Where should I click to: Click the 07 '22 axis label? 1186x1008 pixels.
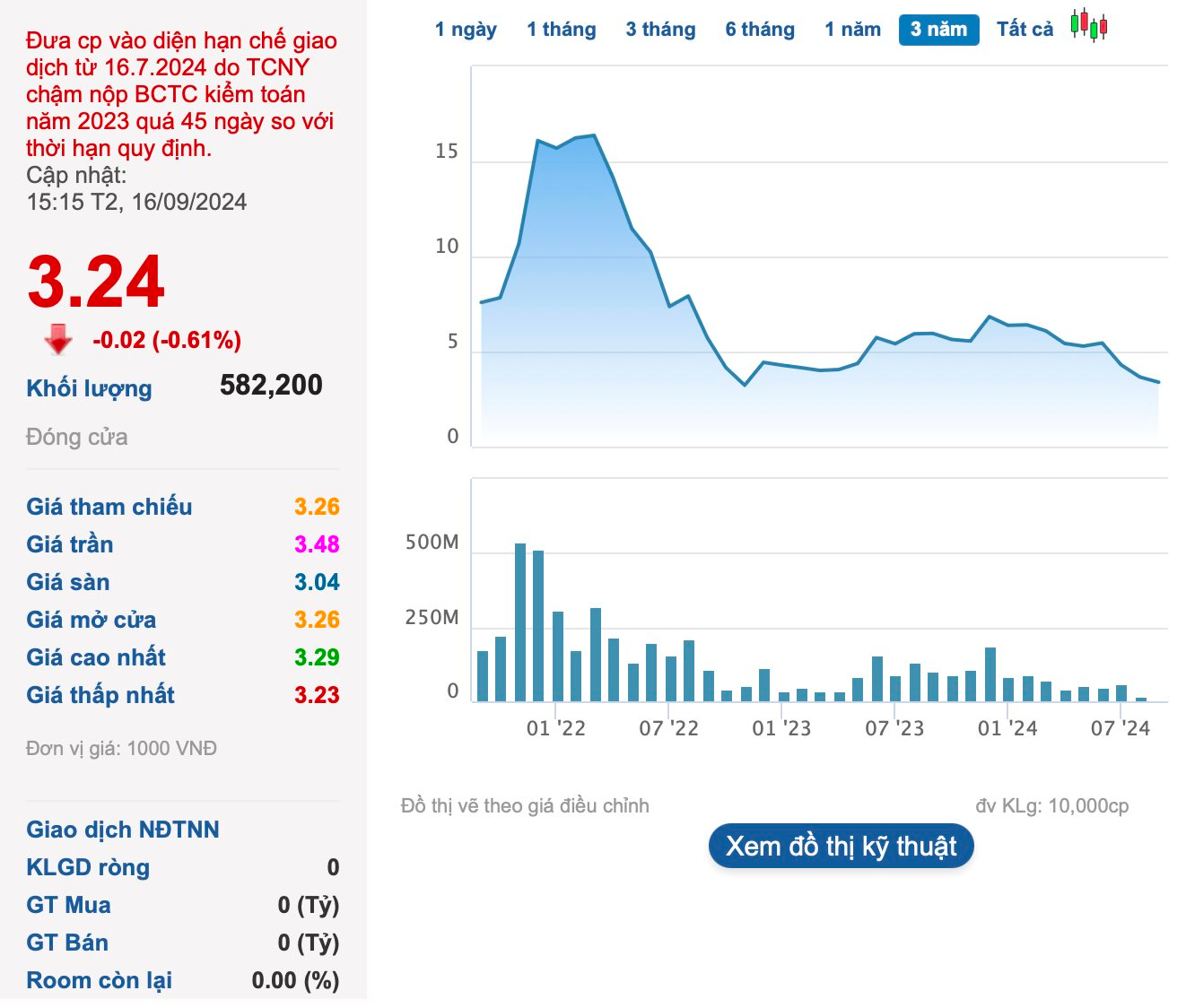[668, 728]
